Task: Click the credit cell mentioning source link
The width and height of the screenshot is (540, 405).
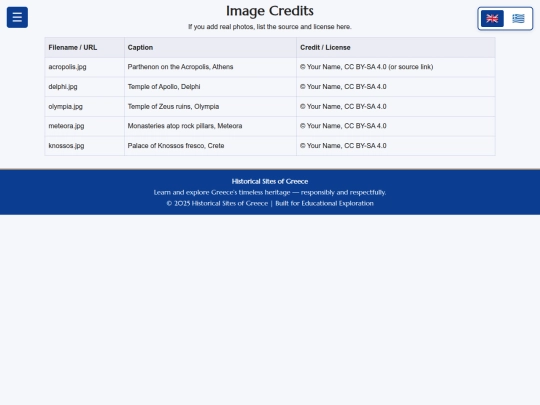Action: [396, 67]
